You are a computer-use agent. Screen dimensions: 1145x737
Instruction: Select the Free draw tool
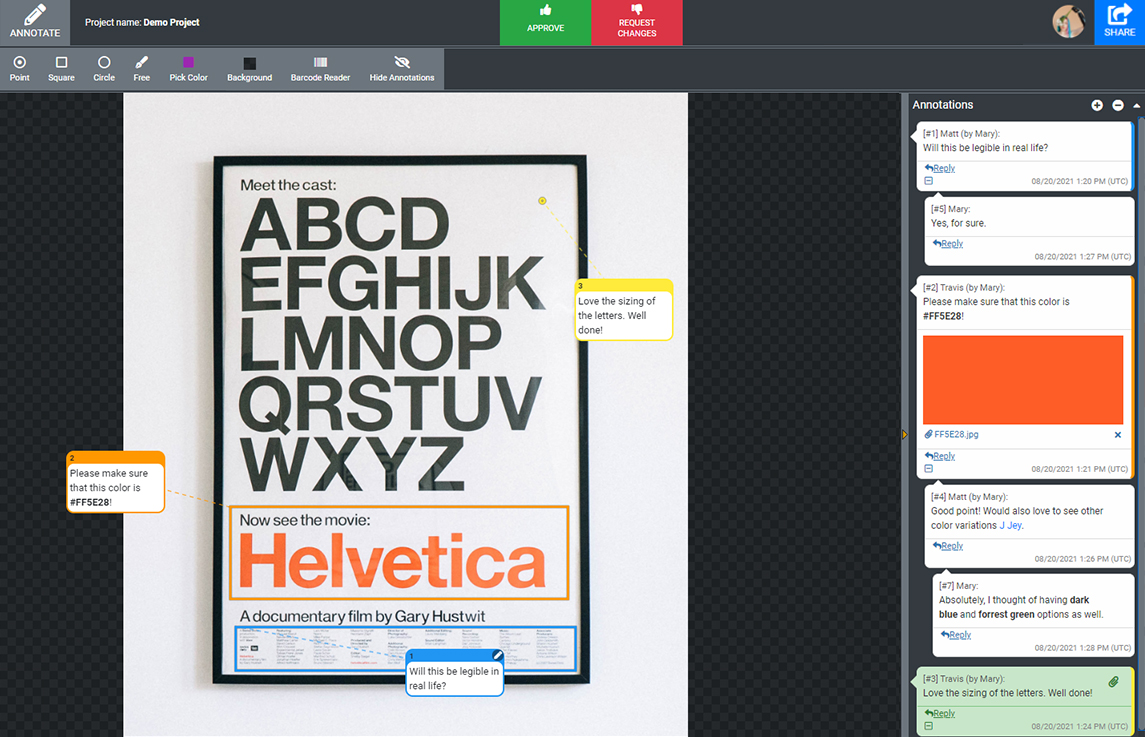142,69
